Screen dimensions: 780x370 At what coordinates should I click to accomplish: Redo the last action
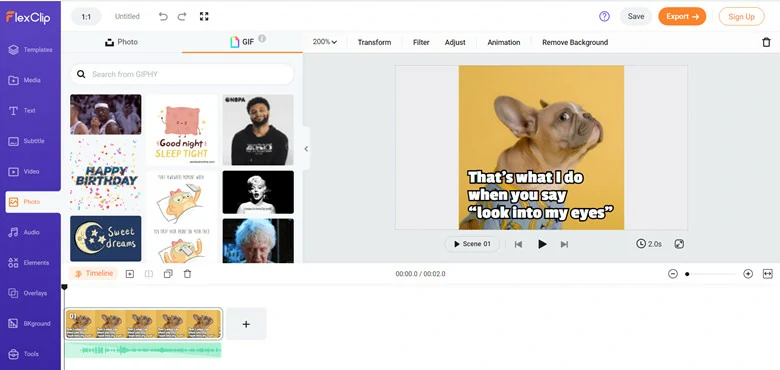182,16
